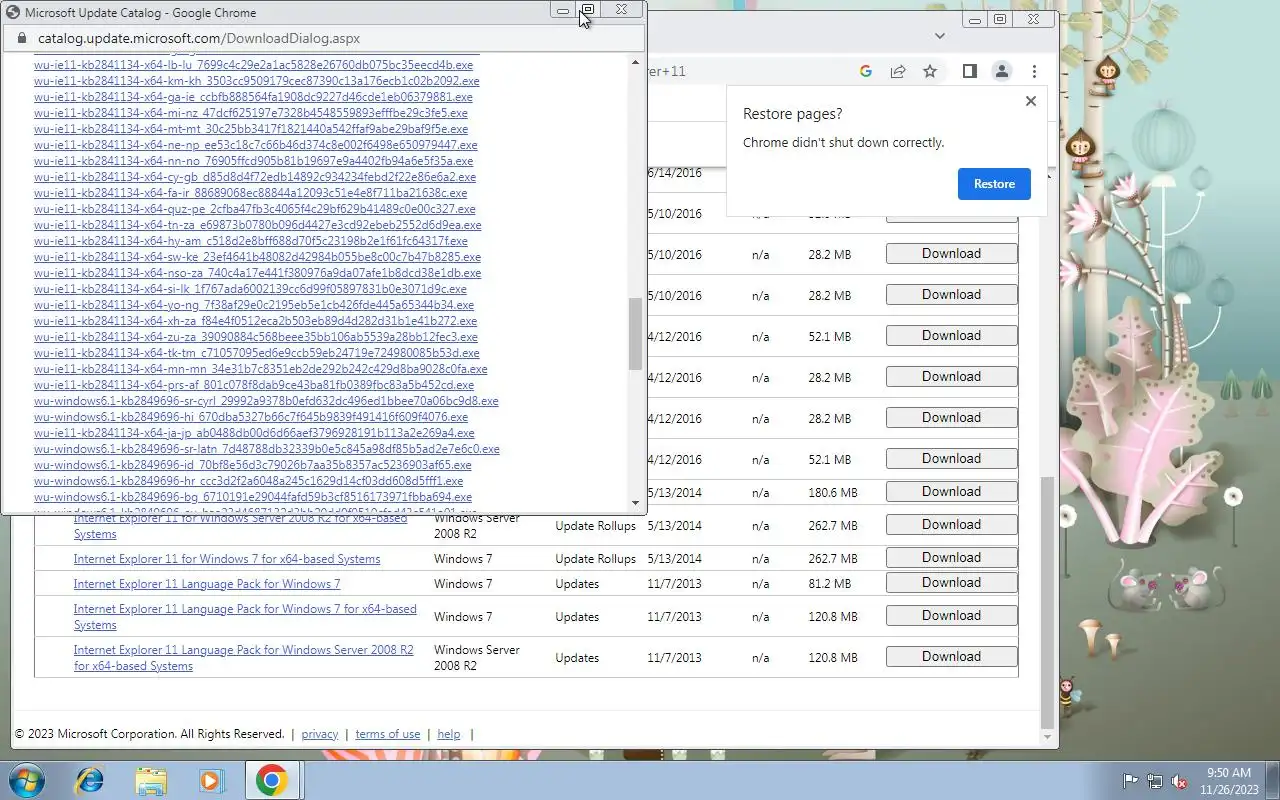Viewport: 1280px width, 800px height.
Task: Download the x64-lb-lu language pack file
Action: click(x=253, y=65)
